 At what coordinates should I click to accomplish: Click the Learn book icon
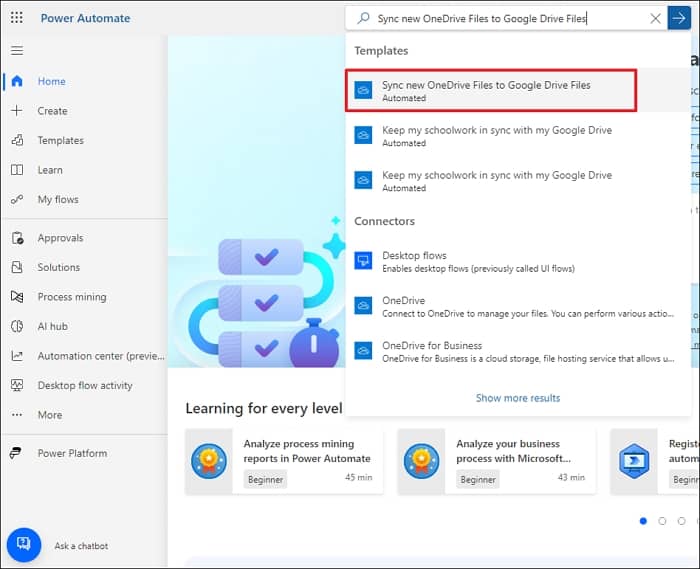(x=17, y=170)
